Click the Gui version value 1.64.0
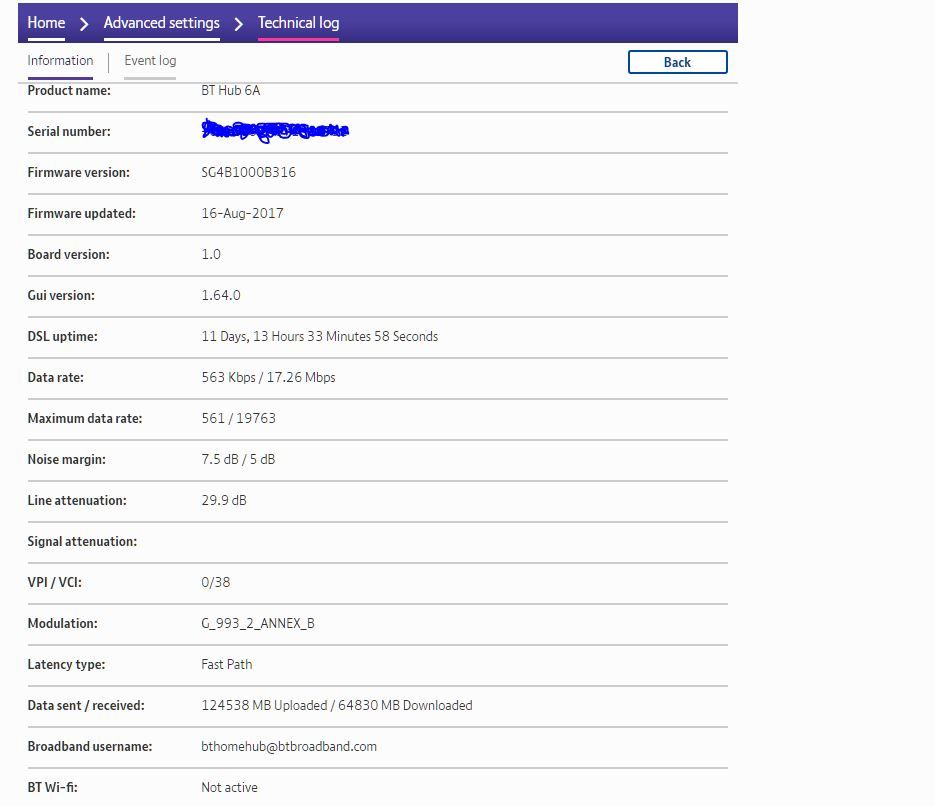Viewport: 935px width, 806px height. click(221, 296)
